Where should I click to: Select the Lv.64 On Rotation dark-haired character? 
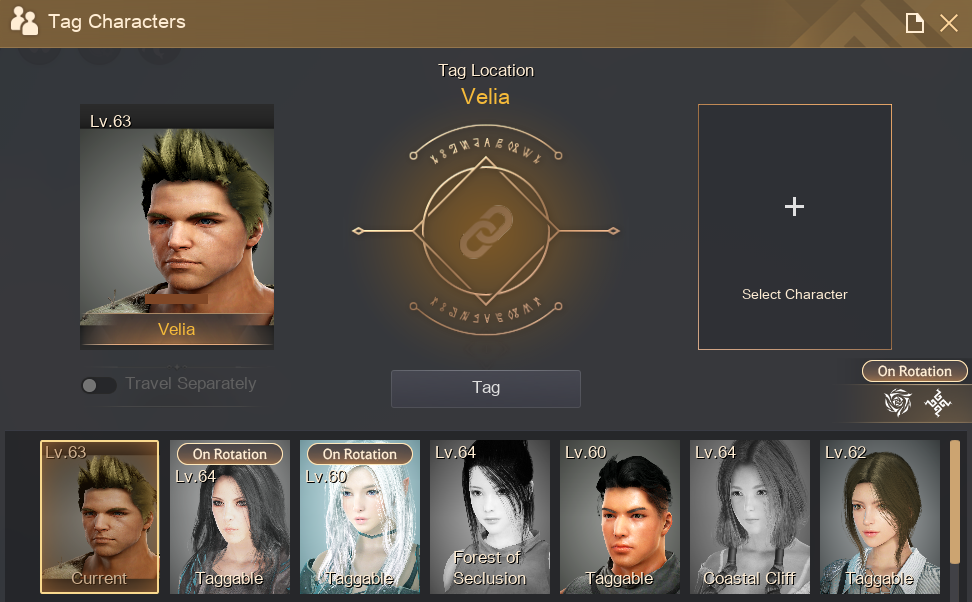(x=230, y=517)
